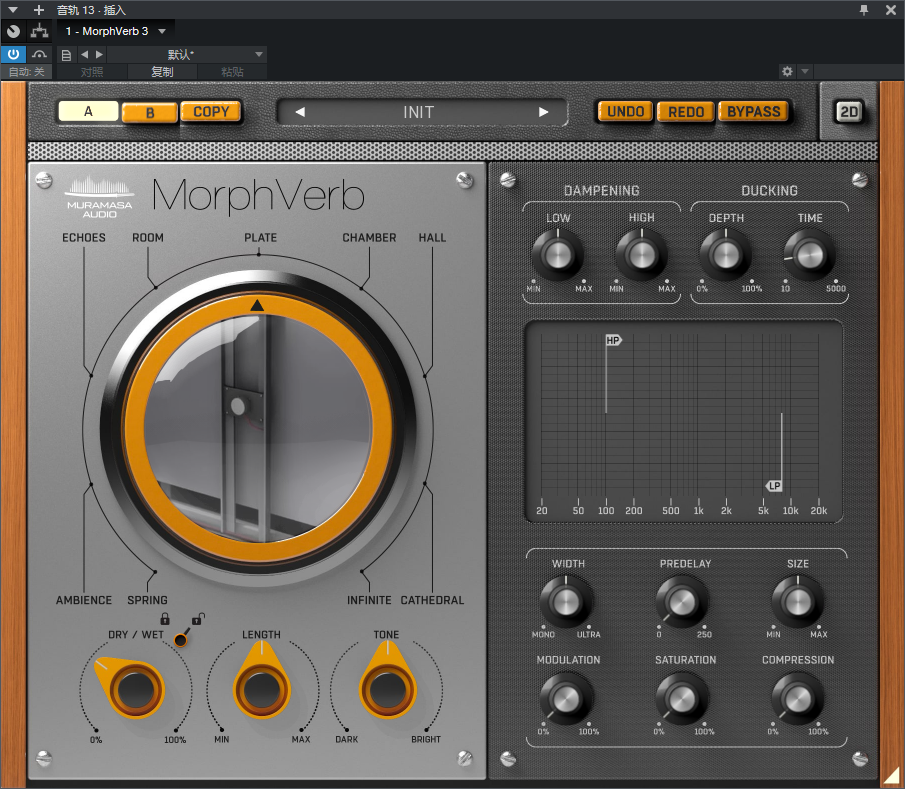The height and width of the screenshot is (789, 905).
Task: Select the ECHOES reverb type
Action: (x=84, y=238)
